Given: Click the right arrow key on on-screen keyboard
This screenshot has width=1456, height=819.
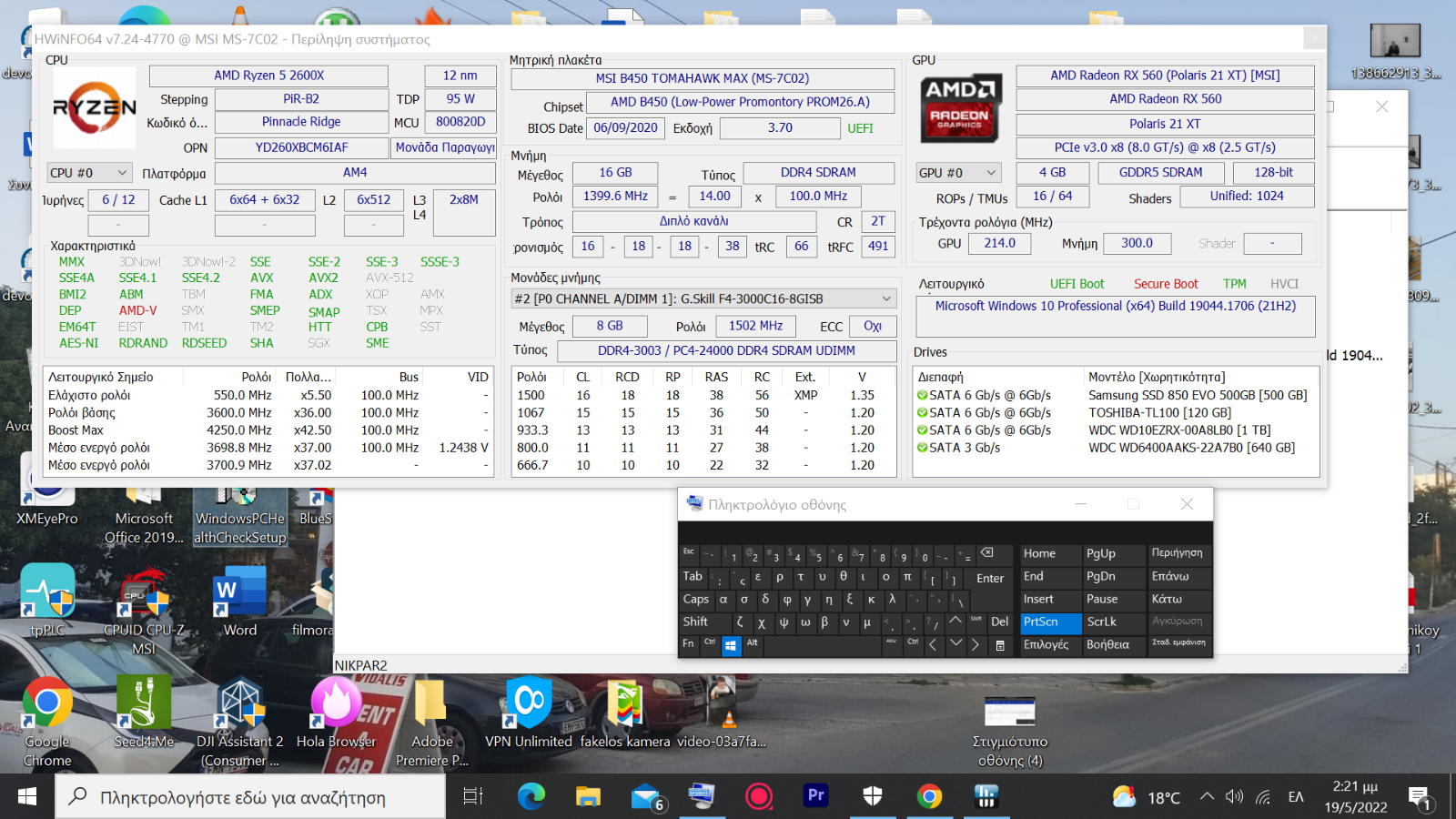Looking at the screenshot, I should [x=976, y=645].
